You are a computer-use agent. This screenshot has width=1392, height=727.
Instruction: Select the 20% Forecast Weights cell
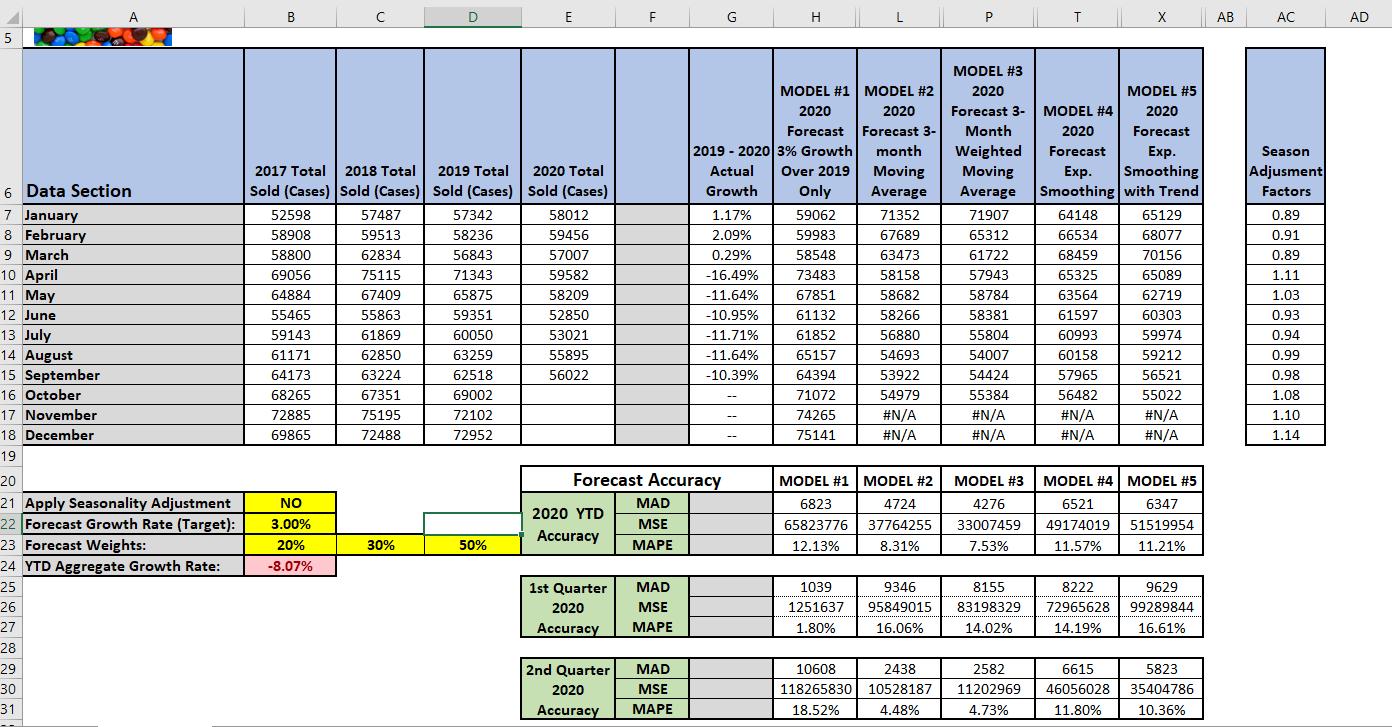click(290, 544)
